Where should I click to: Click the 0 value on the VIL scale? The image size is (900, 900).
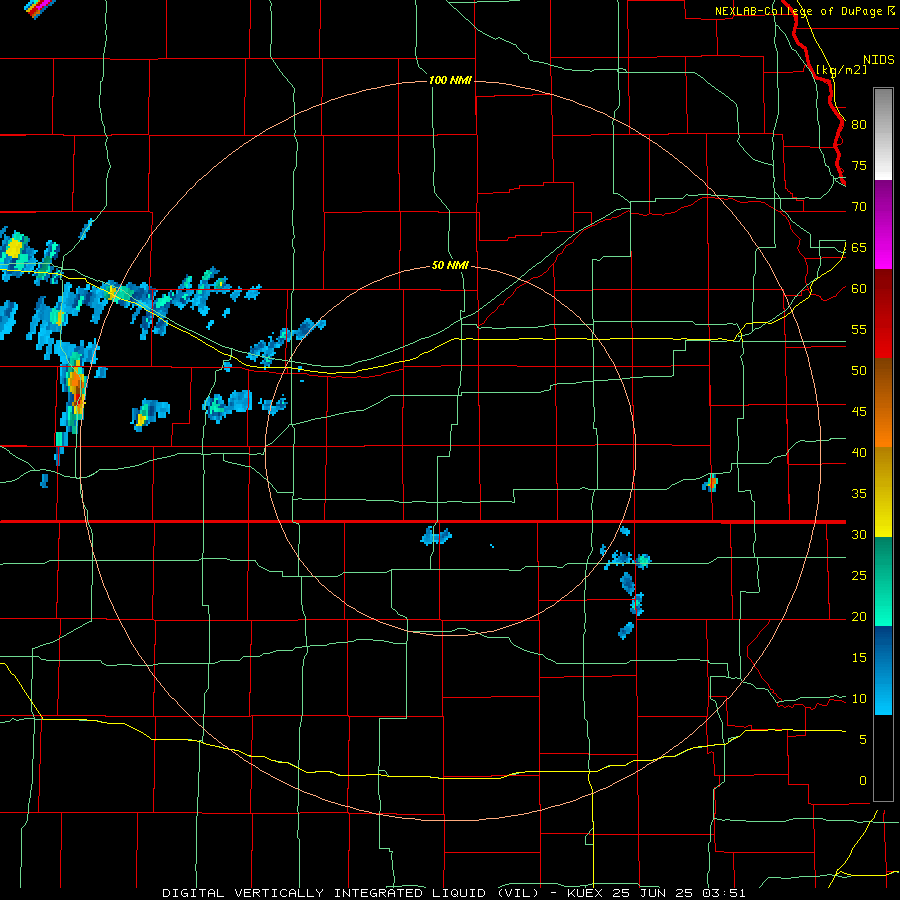click(x=863, y=781)
